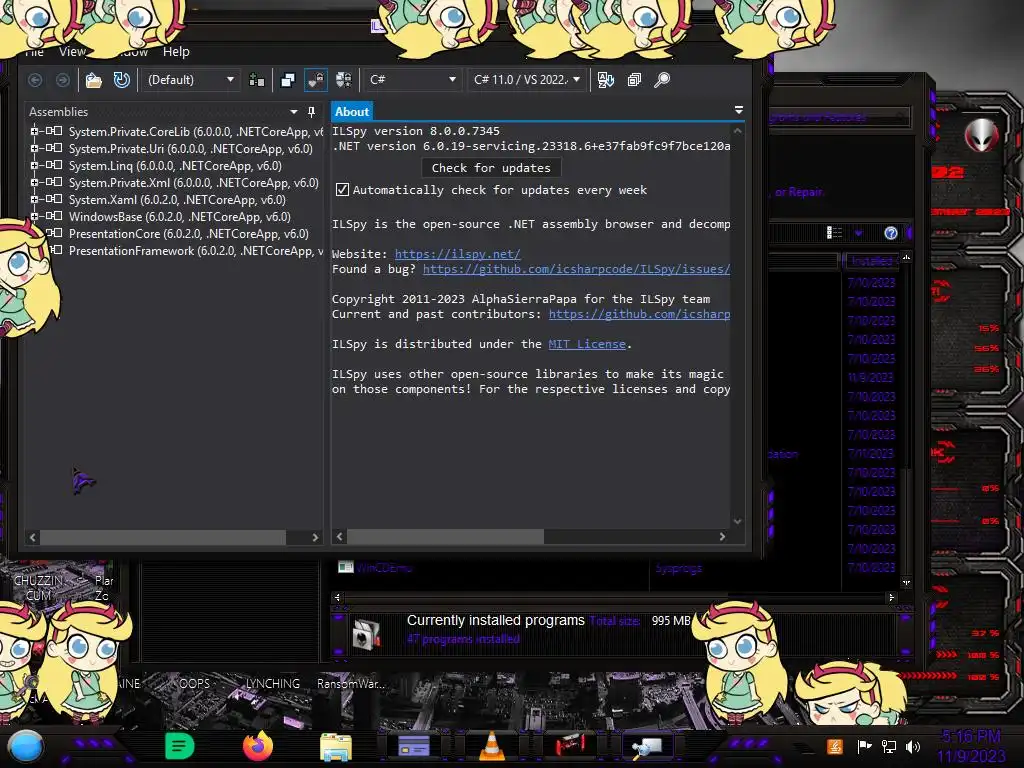This screenshot has width=1024, height=768.
Task: Open the C# 11.0 / VS 2022 version dropdown
Action: (x=527, y=80)
